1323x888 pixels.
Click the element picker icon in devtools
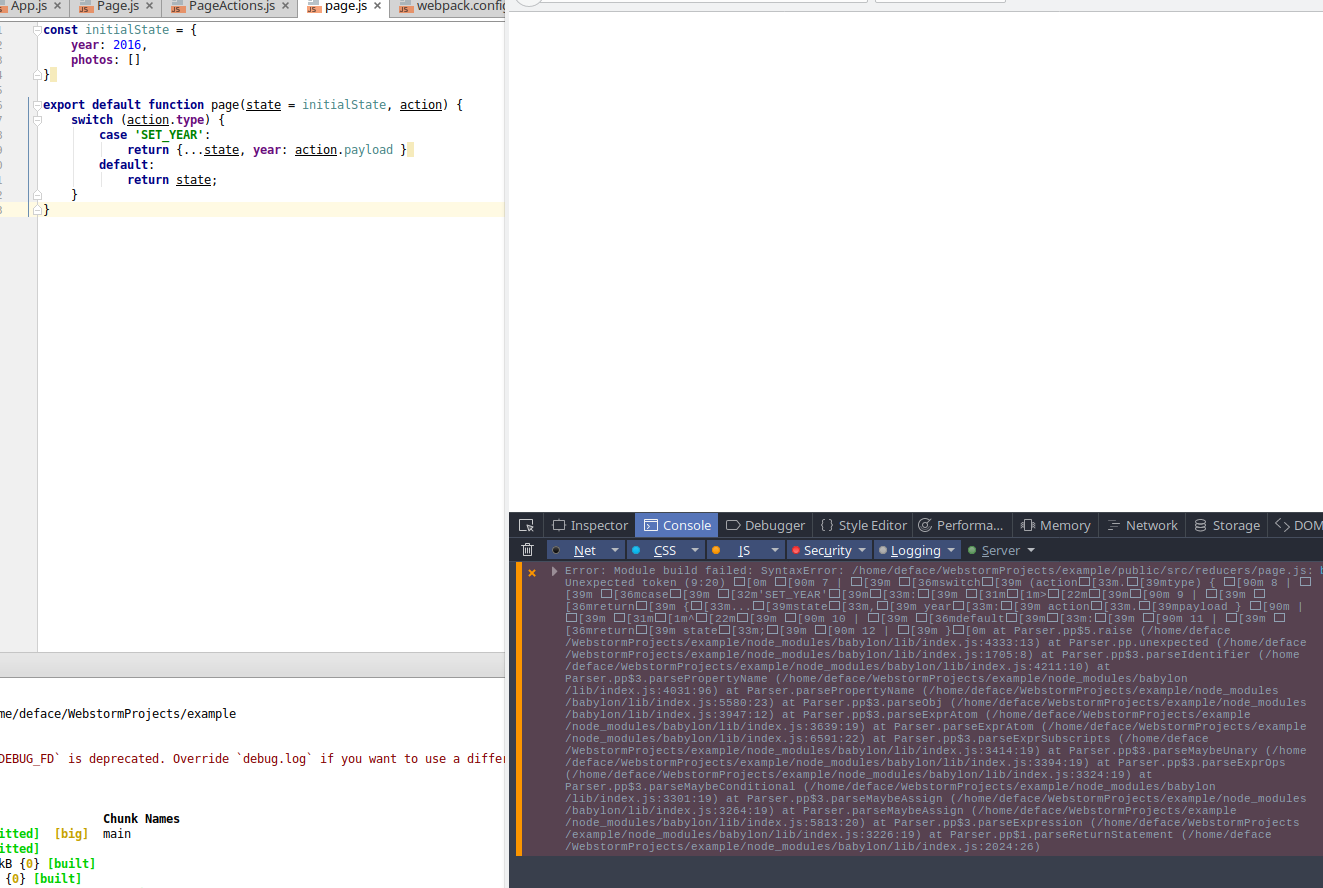[526, 525]
